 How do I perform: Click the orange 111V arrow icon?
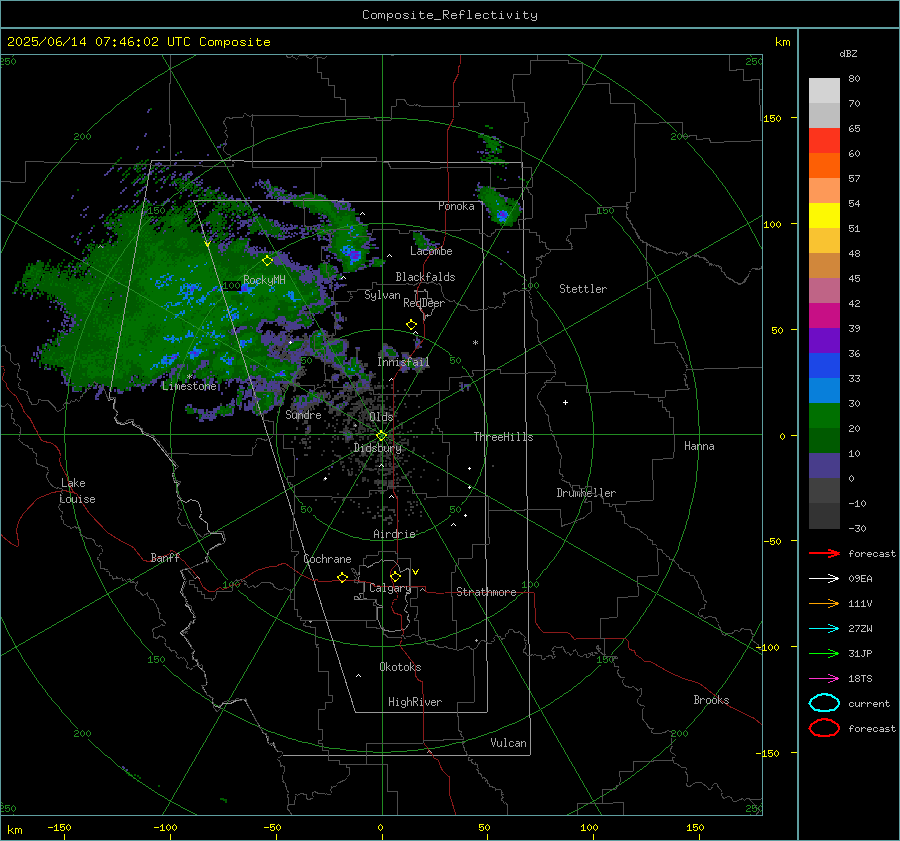pos(824,603)
